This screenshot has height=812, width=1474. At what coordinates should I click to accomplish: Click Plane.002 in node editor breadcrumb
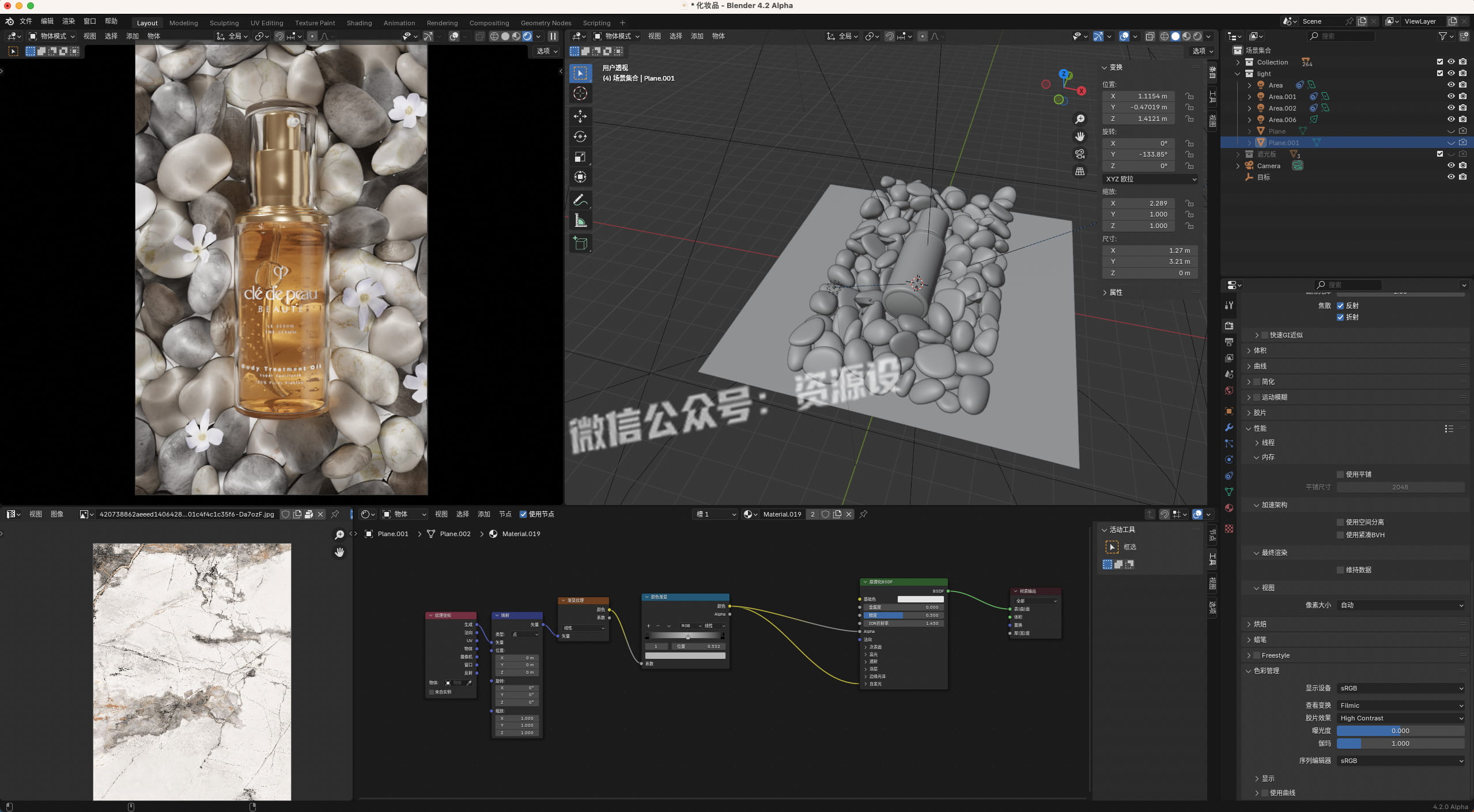pos(455,534)
